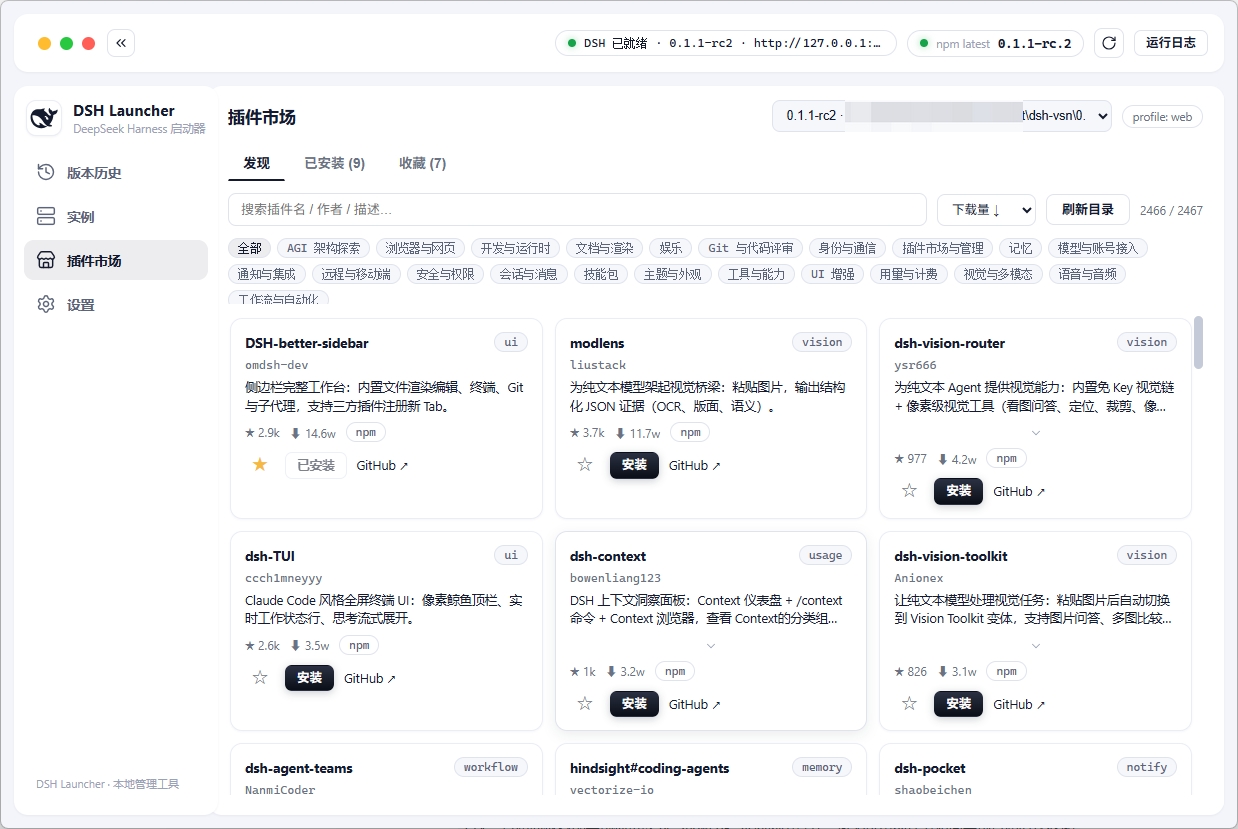Image resolution: width=1238 pixels, height=829 pixels.
Task: Click 刷新目录 button
Action: click(1088, 210)
